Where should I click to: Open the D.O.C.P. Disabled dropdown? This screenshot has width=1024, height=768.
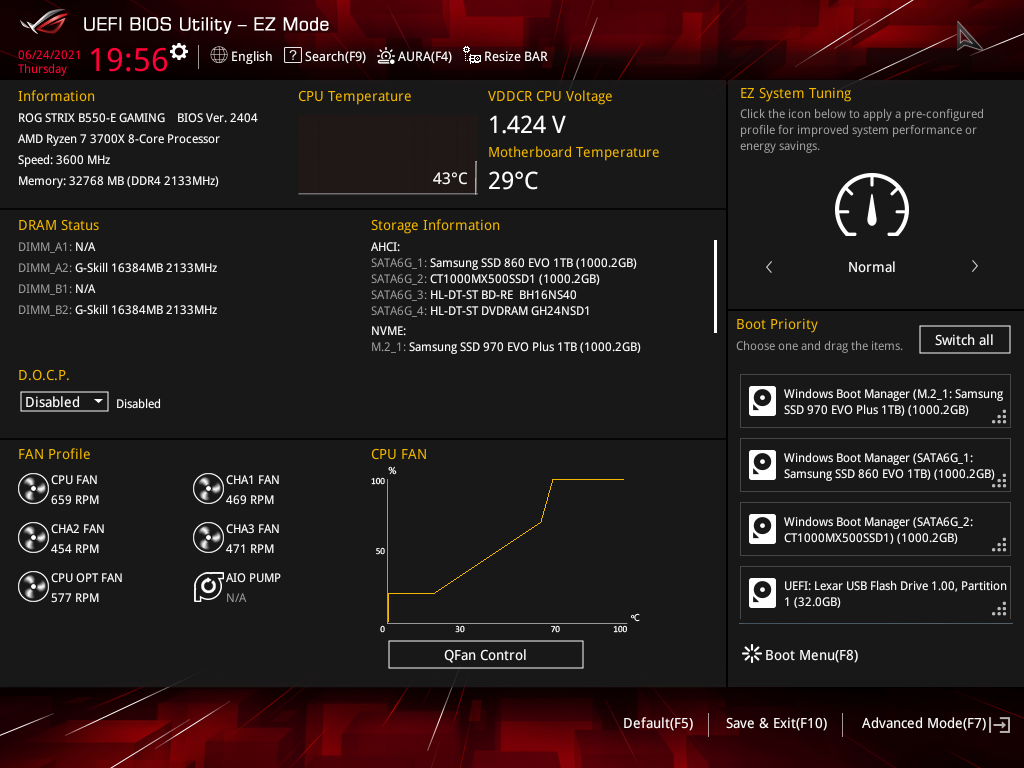[x=64, y=402]
